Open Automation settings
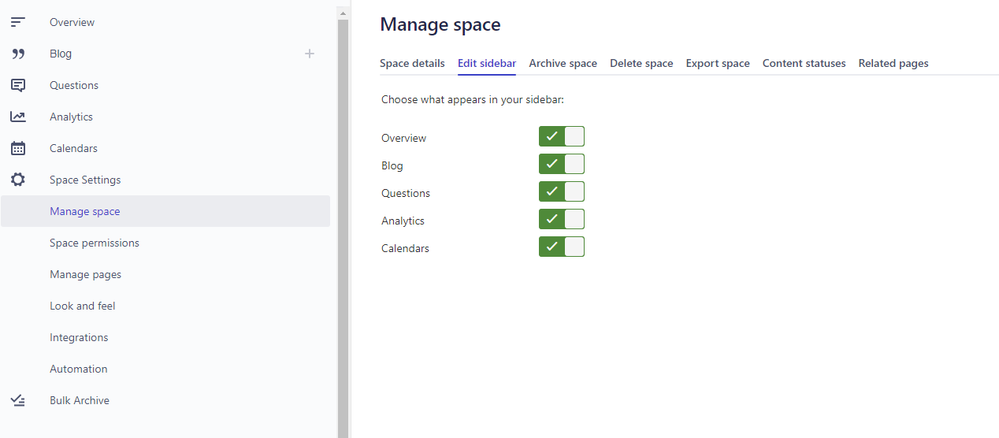The image size is (999, 438). pyautogui.click(x=78, y=369)
